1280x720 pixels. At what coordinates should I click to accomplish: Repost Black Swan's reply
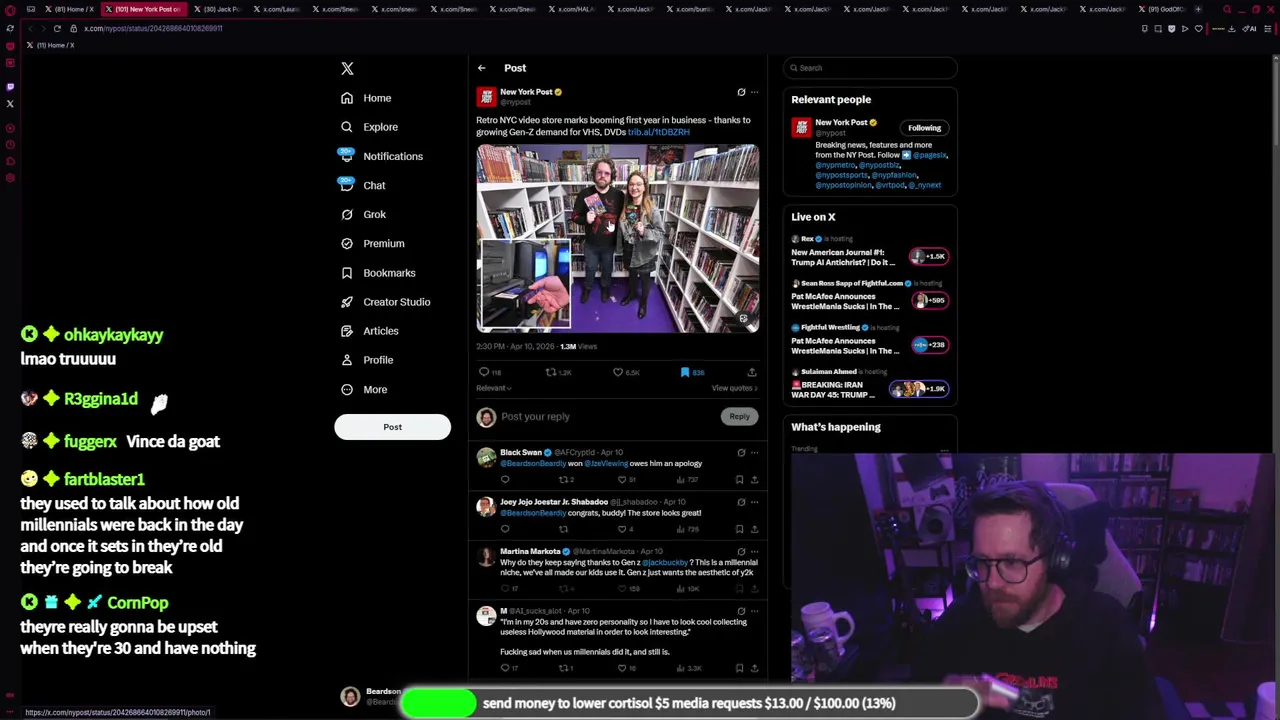tap(563, 480)
